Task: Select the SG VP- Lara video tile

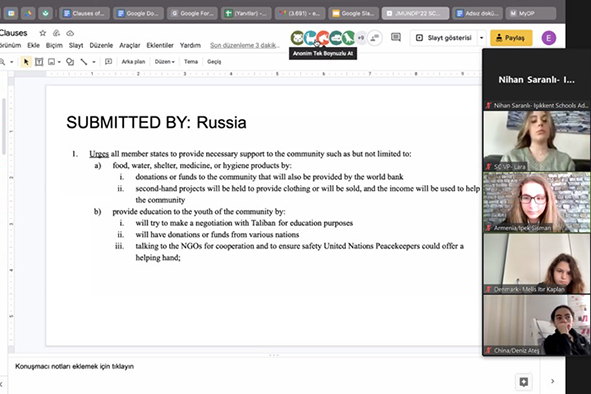Action: tap(537, 141)
